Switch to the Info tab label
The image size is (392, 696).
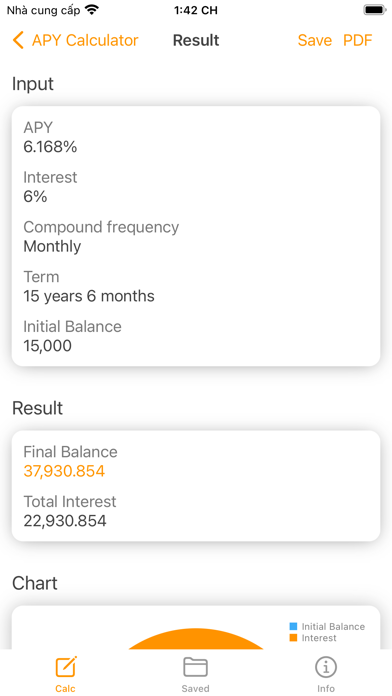coord(326,688)
